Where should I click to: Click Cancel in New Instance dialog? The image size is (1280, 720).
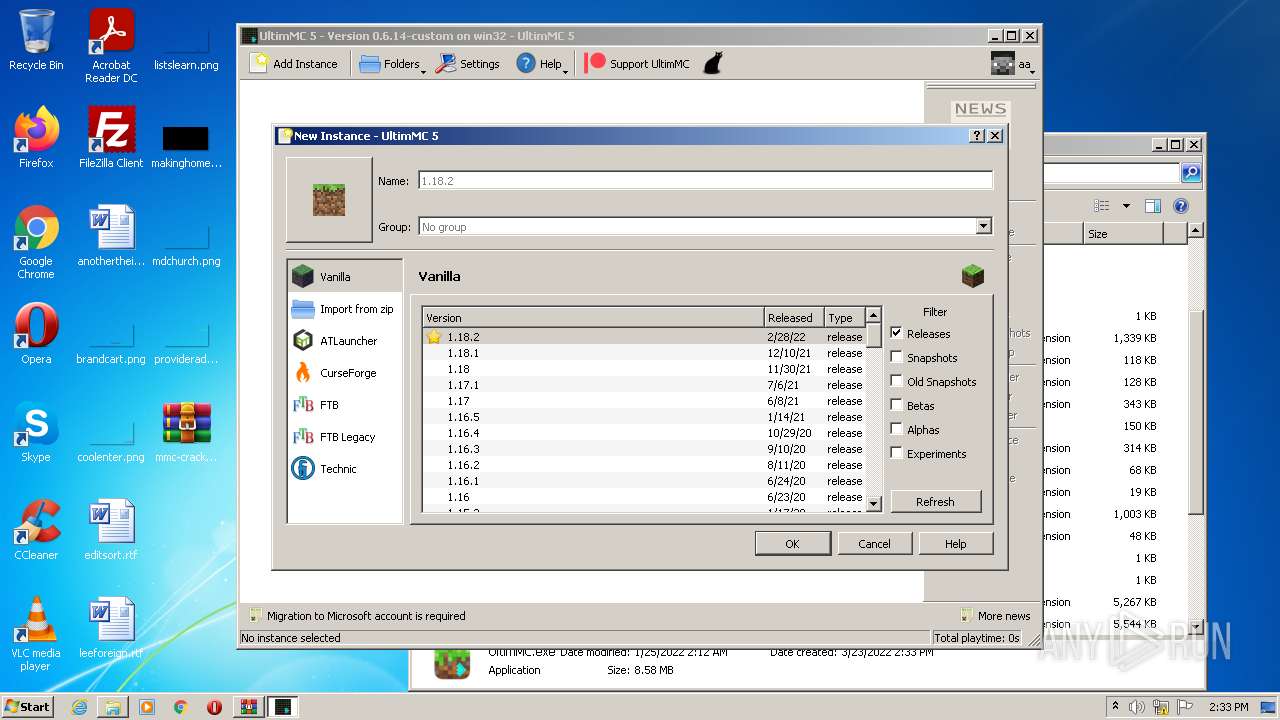tap(874, 543)
